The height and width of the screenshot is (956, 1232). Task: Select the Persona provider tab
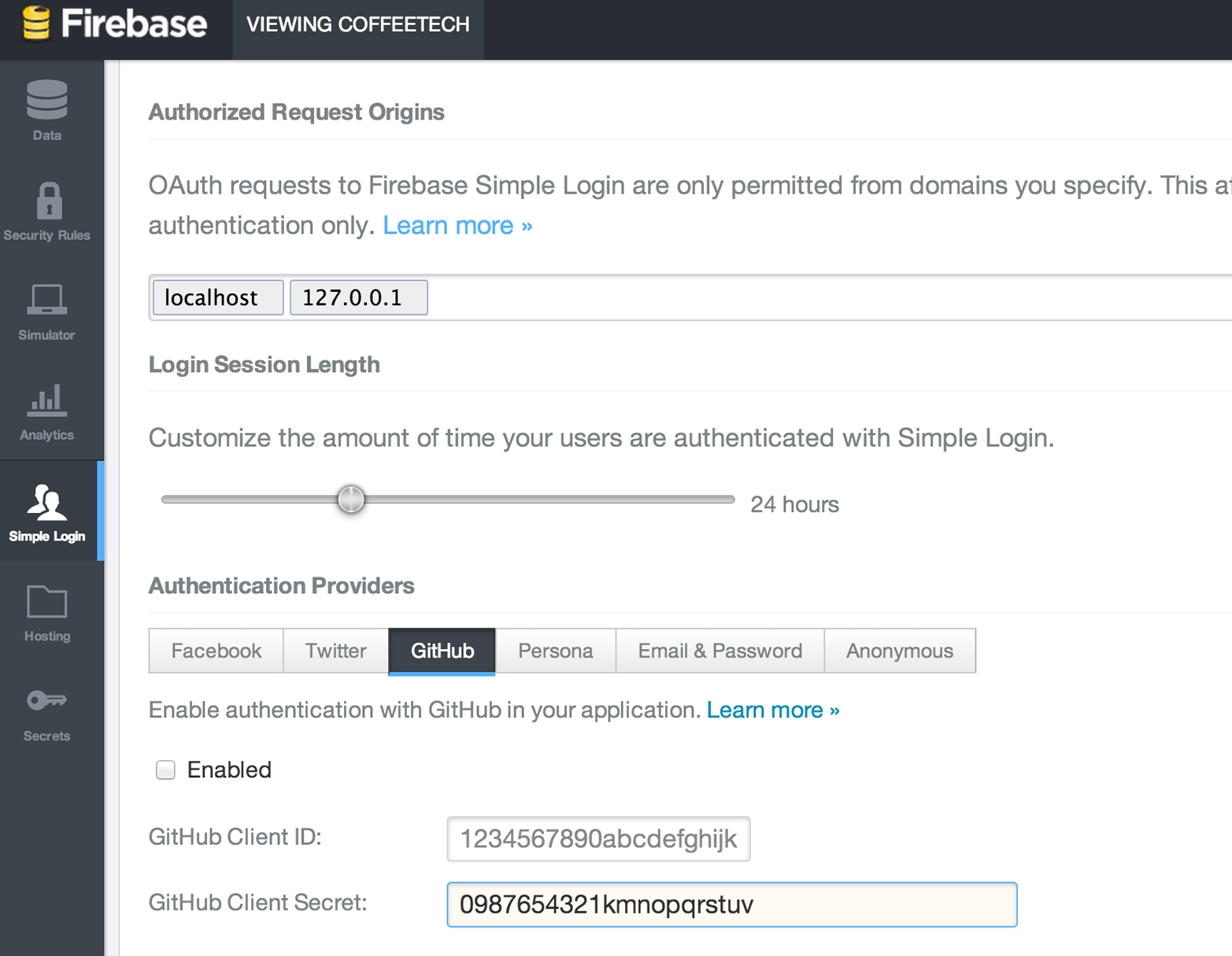[x=555, y=651]
